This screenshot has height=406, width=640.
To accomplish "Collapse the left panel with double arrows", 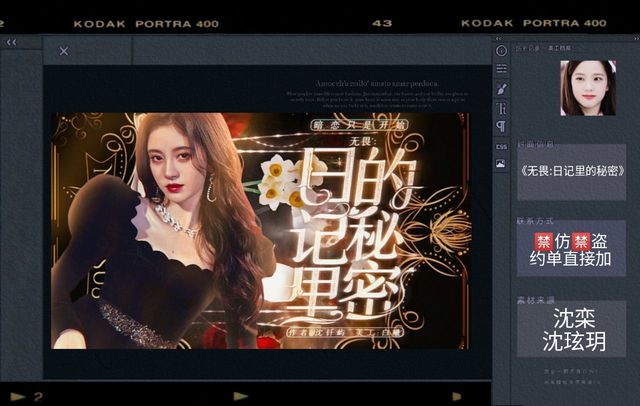I will point(11,42).
